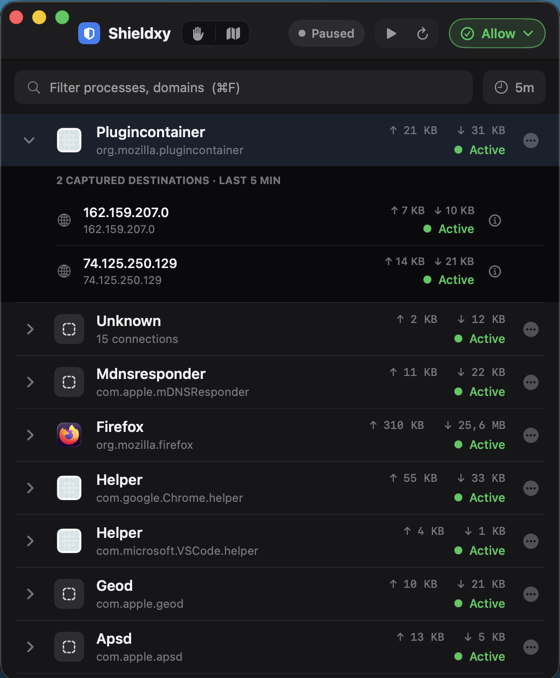Open more options for Firefox
The width and height of the screenshot is (560, 678).
pyautogui.click(x=531, y=435)
